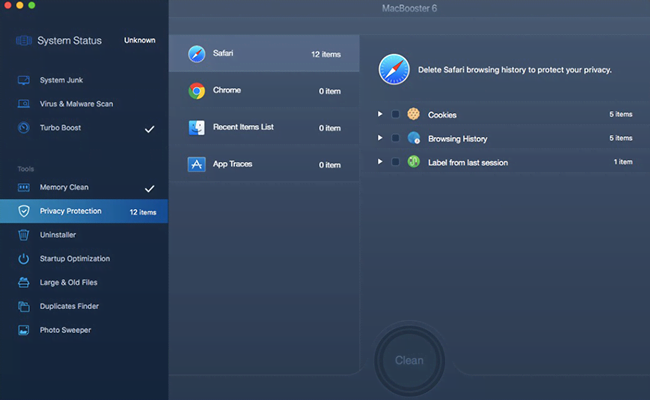The image size is (650, 400).
Task: Open Duplicates Finder
Action: pyautogui.click(x=84, y=306)
